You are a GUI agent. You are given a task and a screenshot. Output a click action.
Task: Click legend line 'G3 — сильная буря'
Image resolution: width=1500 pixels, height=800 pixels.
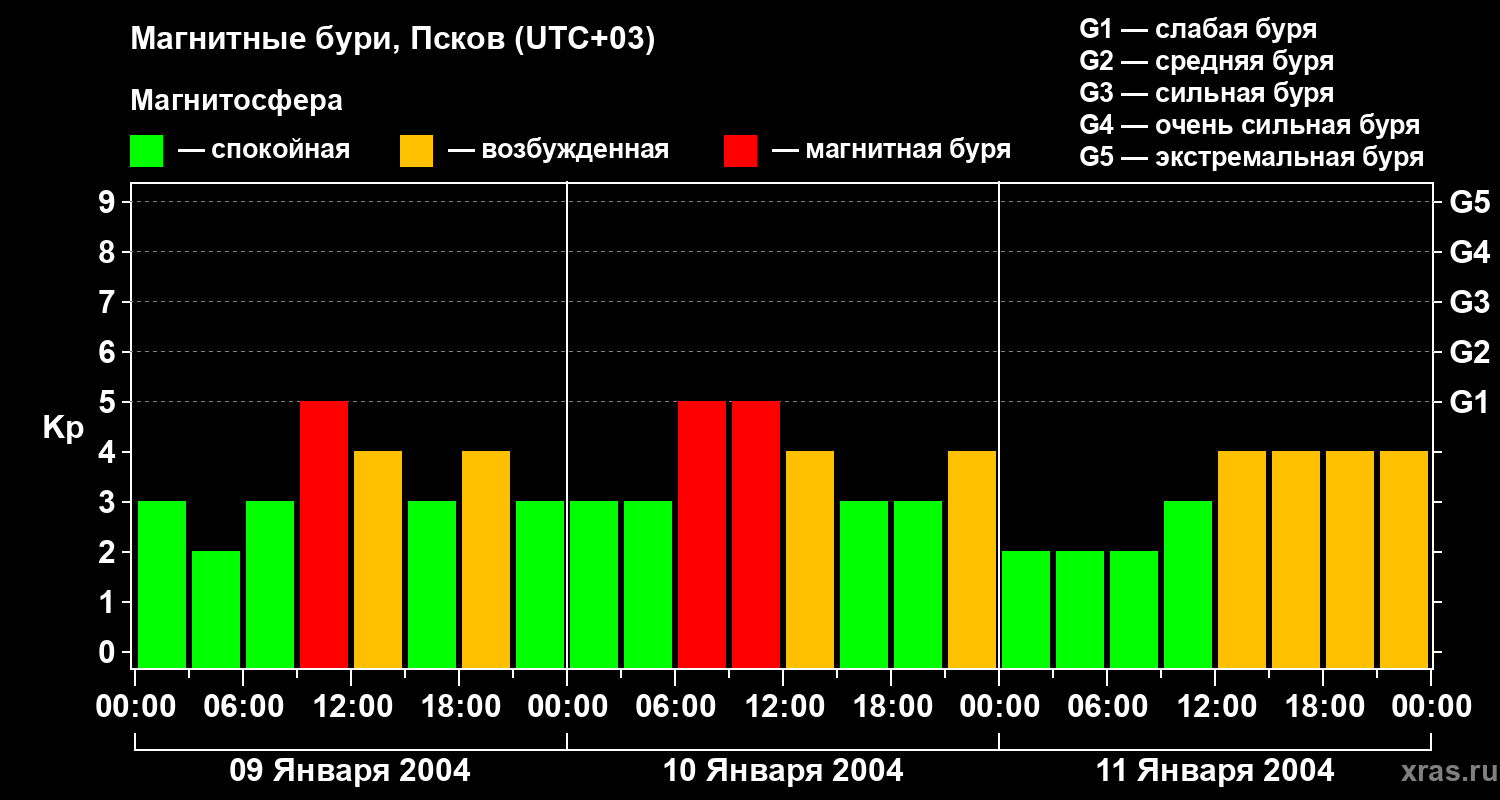pyautogui.click(x=1206, y=93)
